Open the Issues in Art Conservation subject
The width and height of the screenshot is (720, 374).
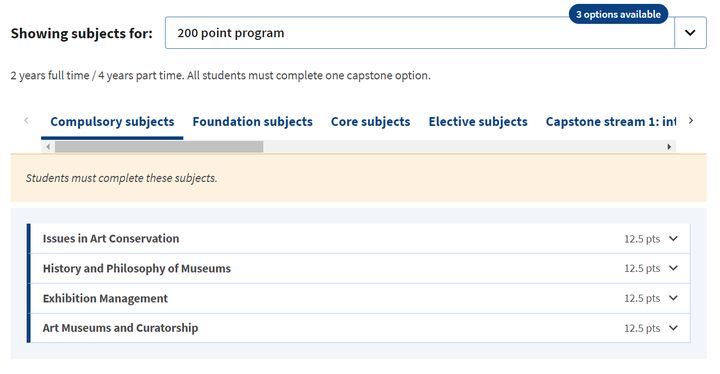tap(359, 238)
